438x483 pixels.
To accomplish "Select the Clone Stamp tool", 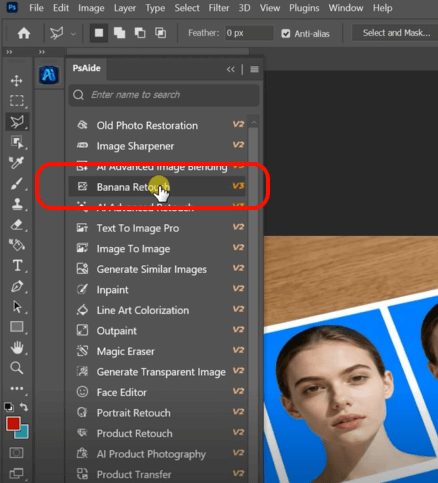I will click(x=17, y=204).
